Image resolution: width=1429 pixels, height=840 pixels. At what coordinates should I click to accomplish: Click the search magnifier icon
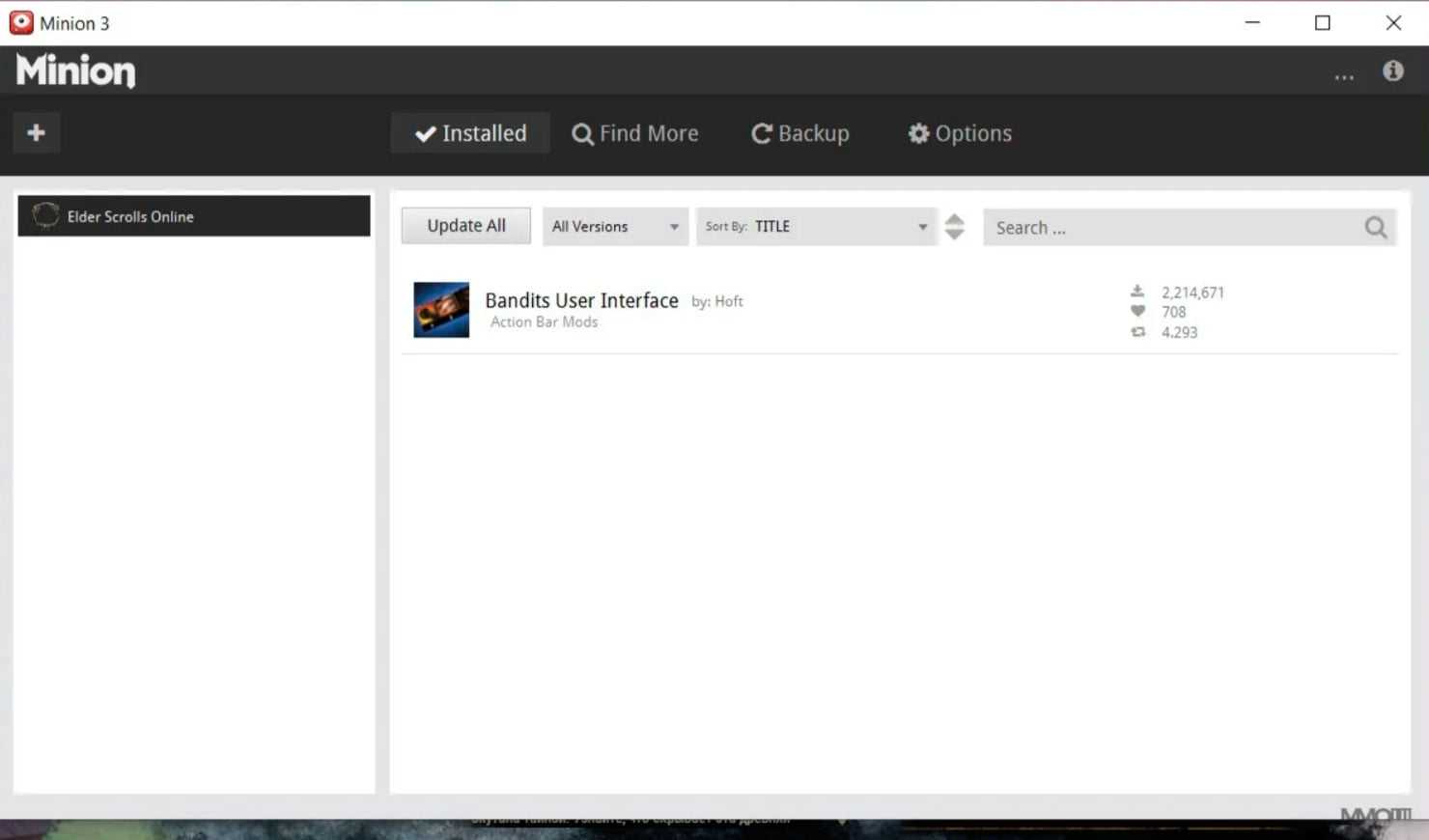pyautogui.click(x=1375, y=227)
